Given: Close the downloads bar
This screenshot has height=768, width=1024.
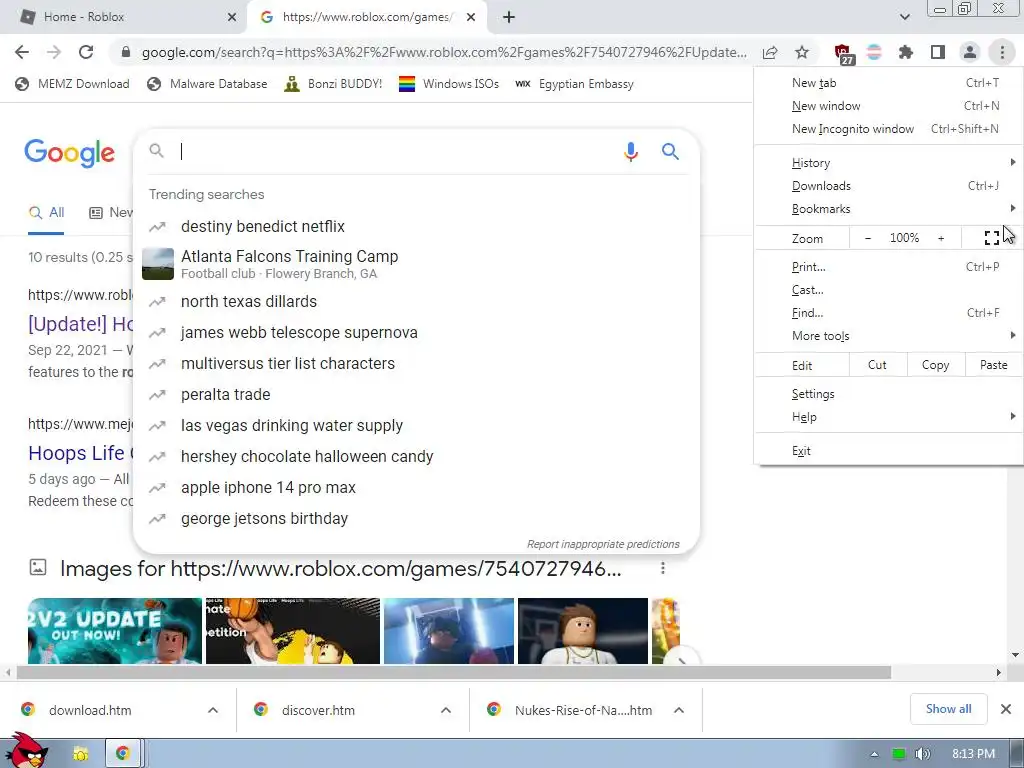Looking at the screenshot, I should tap(1006, 709).
